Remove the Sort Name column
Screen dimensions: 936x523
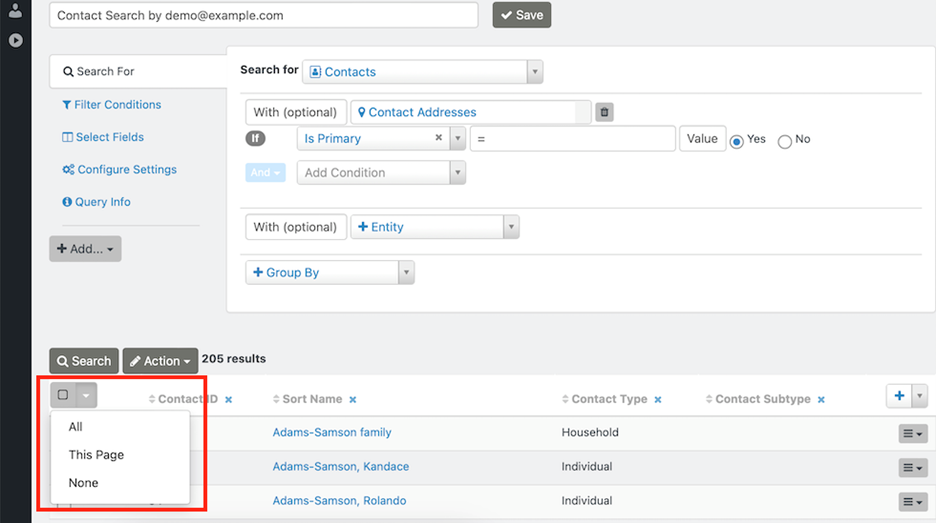click(x=353, y=400)
